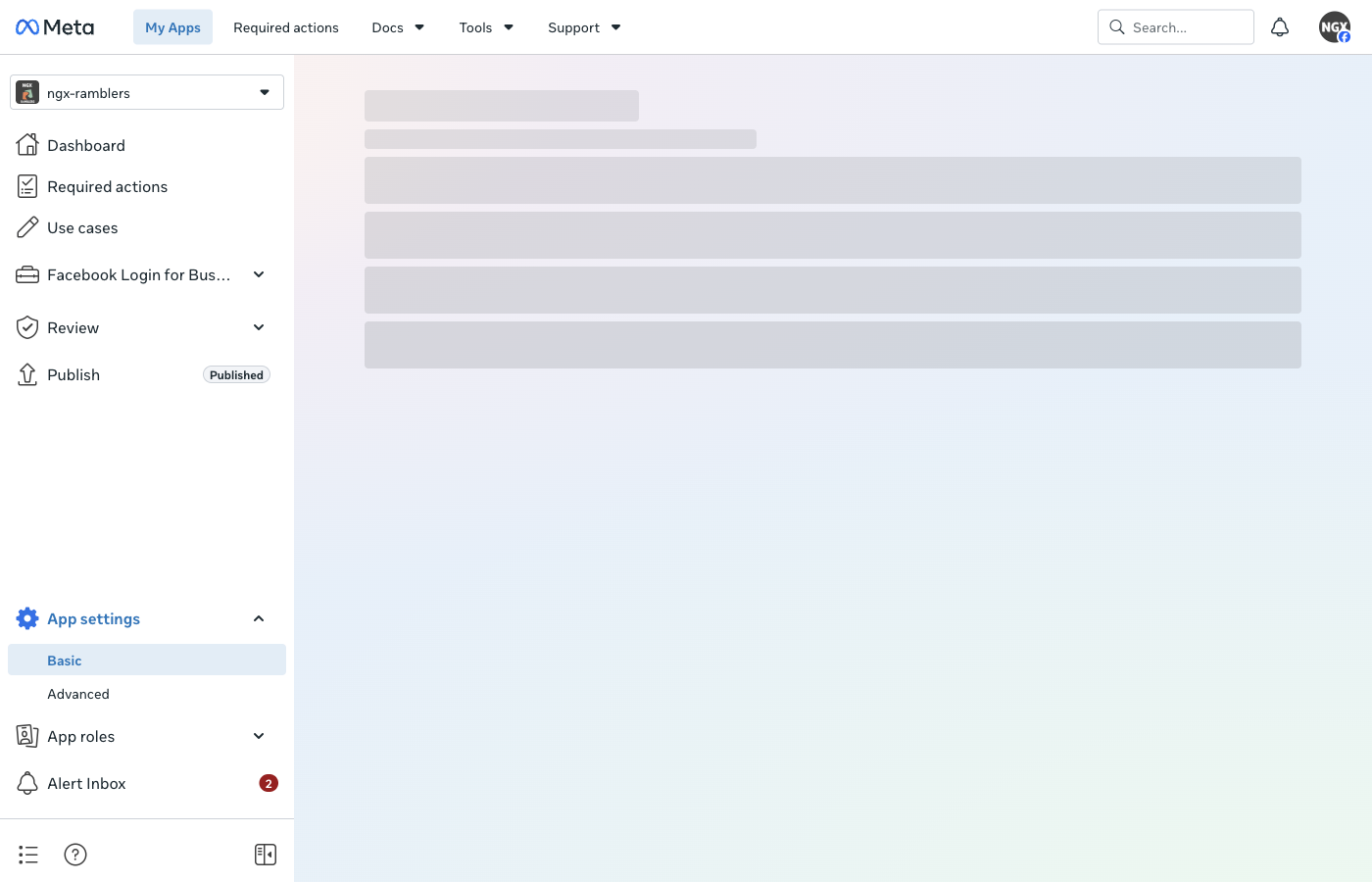Open the Tools menu
The image size is (1372, 882).
tap(486, 27)
